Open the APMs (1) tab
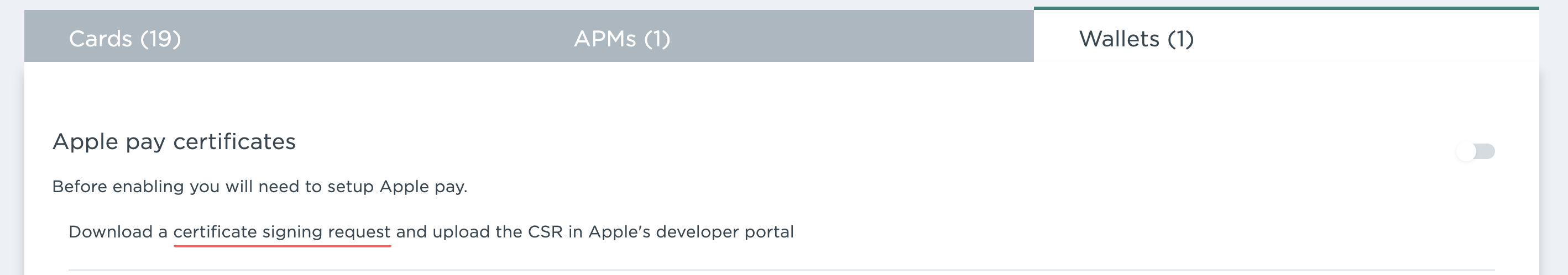Screen dimensions: 1568x275 [x=621, y=39]
